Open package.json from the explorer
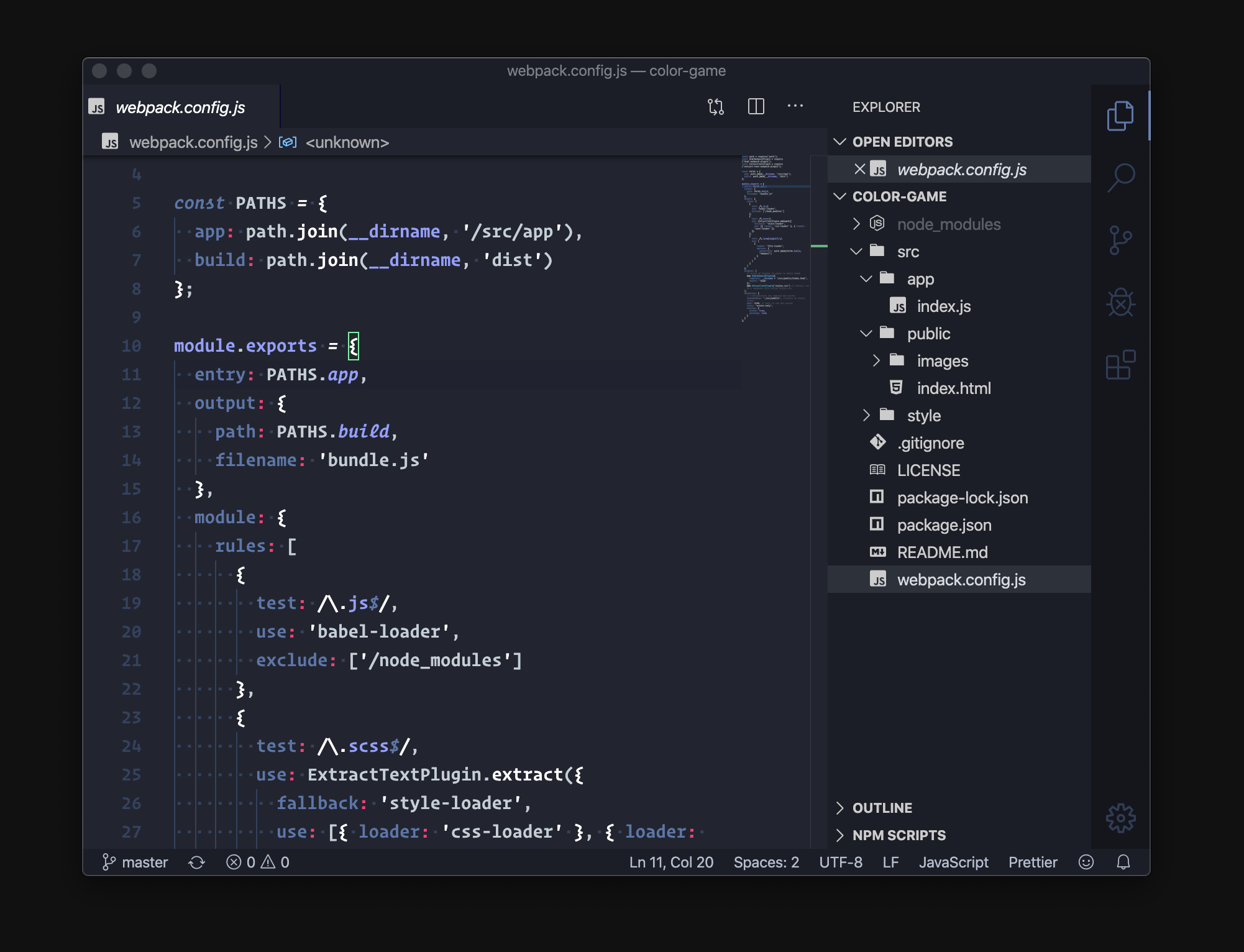Viewport: 1244px width, 952px height. 944,525
